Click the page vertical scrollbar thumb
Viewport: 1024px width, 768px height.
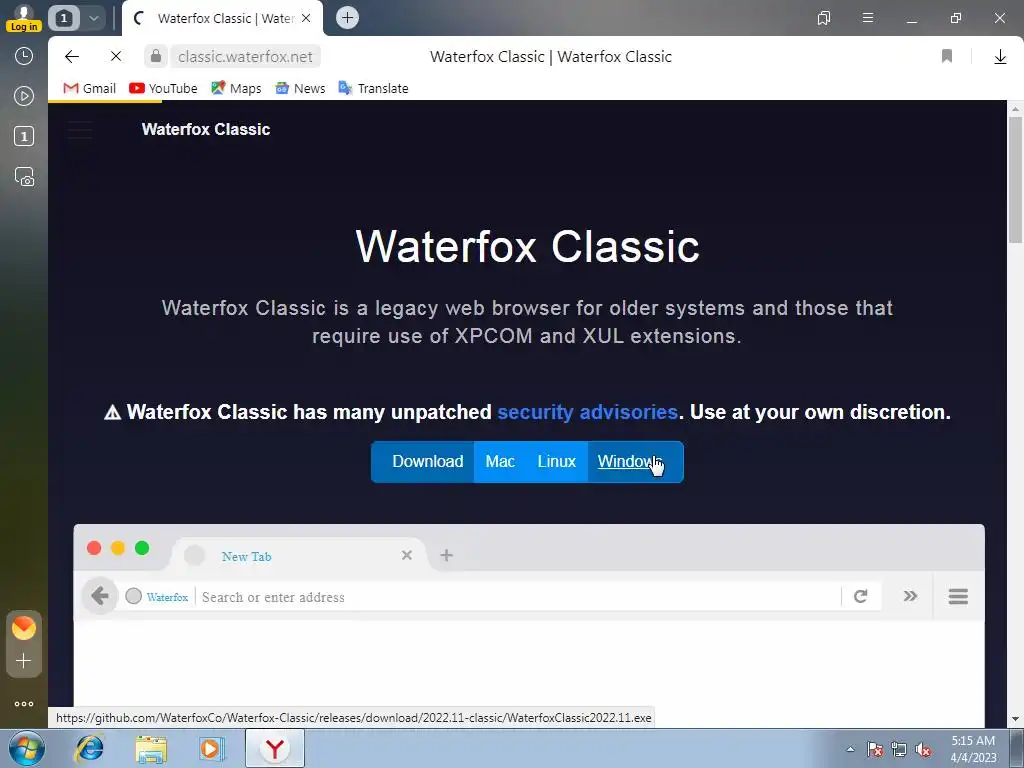coord(1015,180)
